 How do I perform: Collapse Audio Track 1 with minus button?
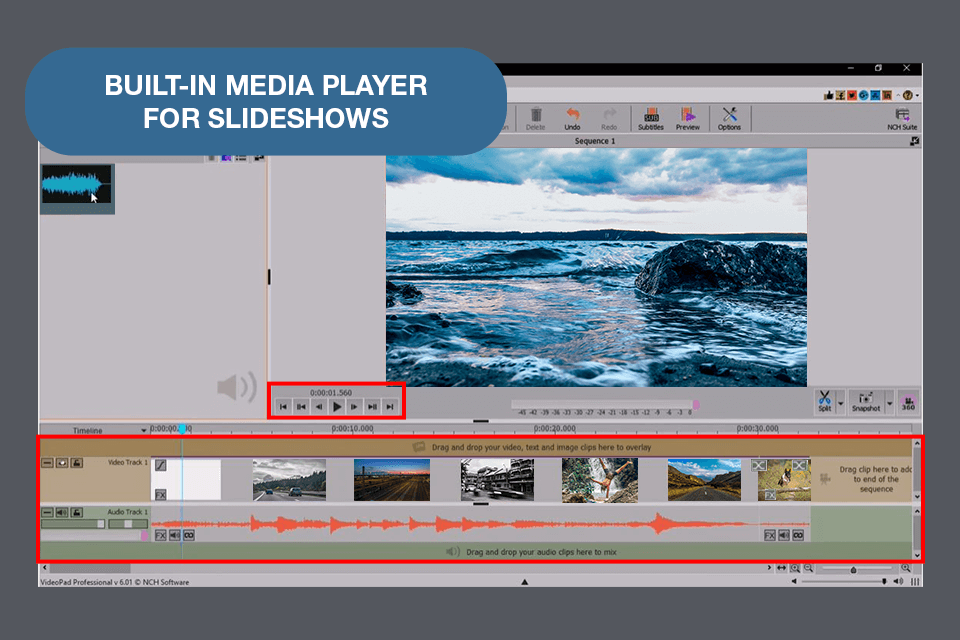tap(48, 512)
